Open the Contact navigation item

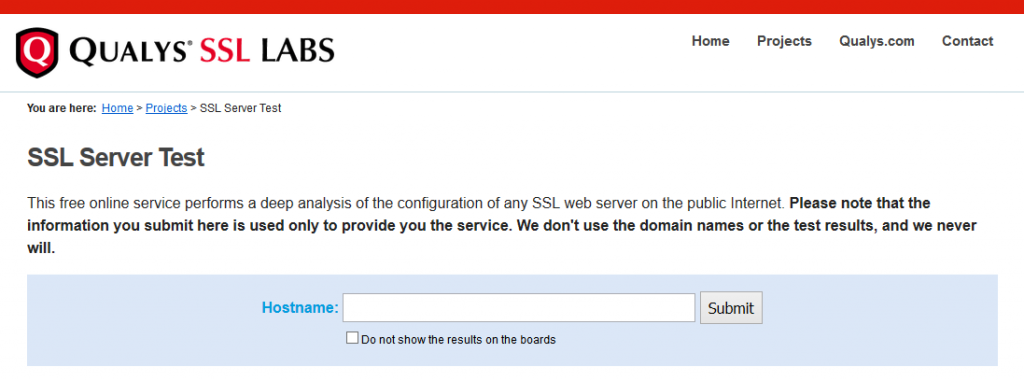967,41
